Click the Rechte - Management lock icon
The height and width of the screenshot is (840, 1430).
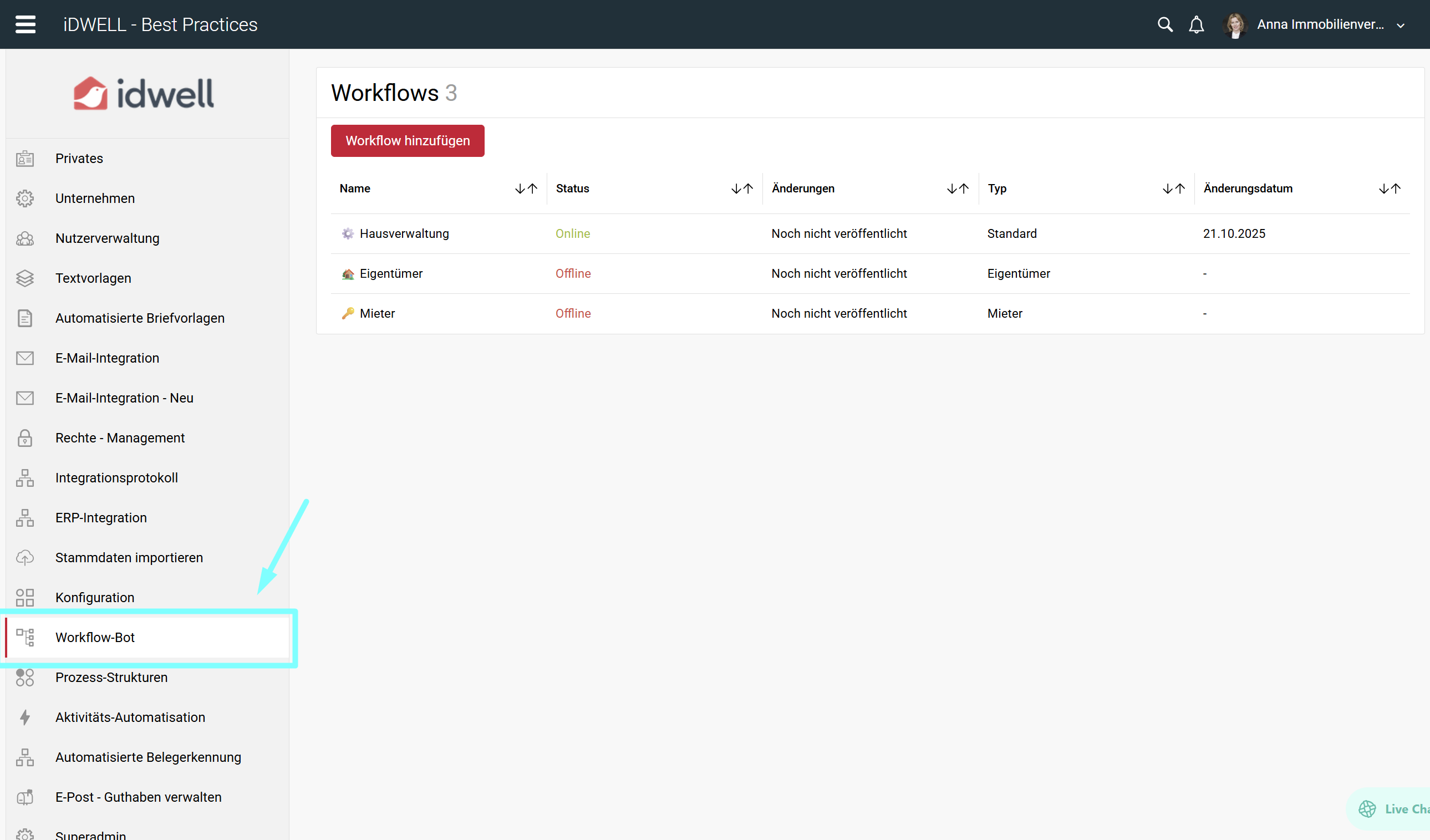tap(25, 438)
